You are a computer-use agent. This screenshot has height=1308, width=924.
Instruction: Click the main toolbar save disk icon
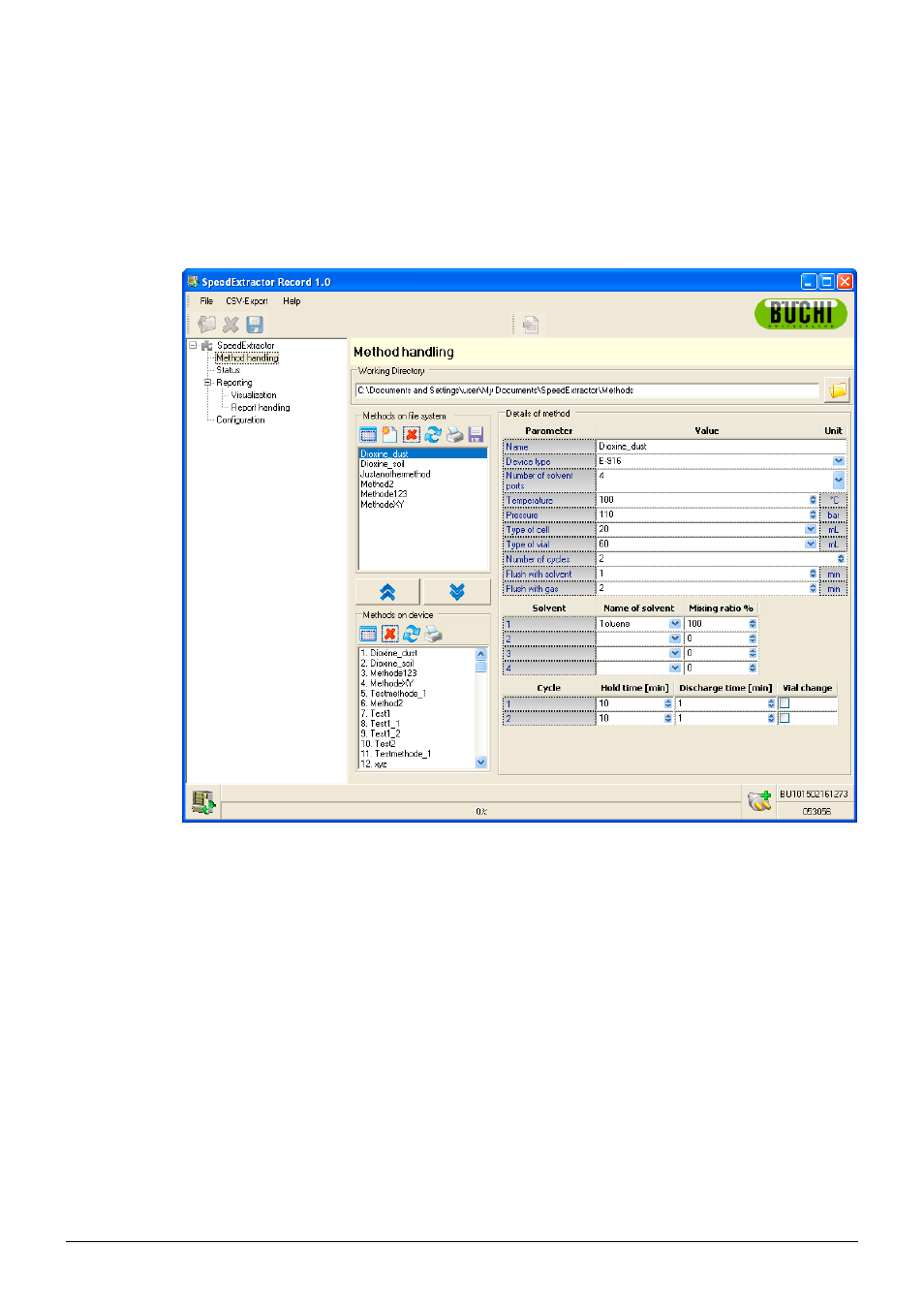click(255, 325)
